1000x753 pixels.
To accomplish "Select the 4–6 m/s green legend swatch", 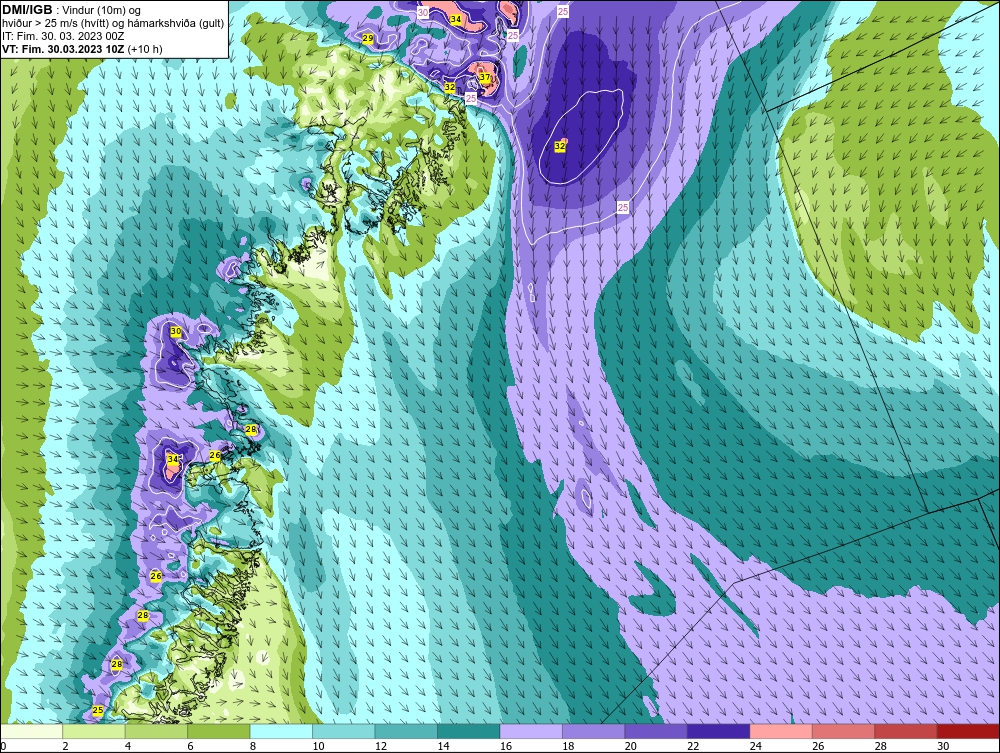I will point(156,731).
